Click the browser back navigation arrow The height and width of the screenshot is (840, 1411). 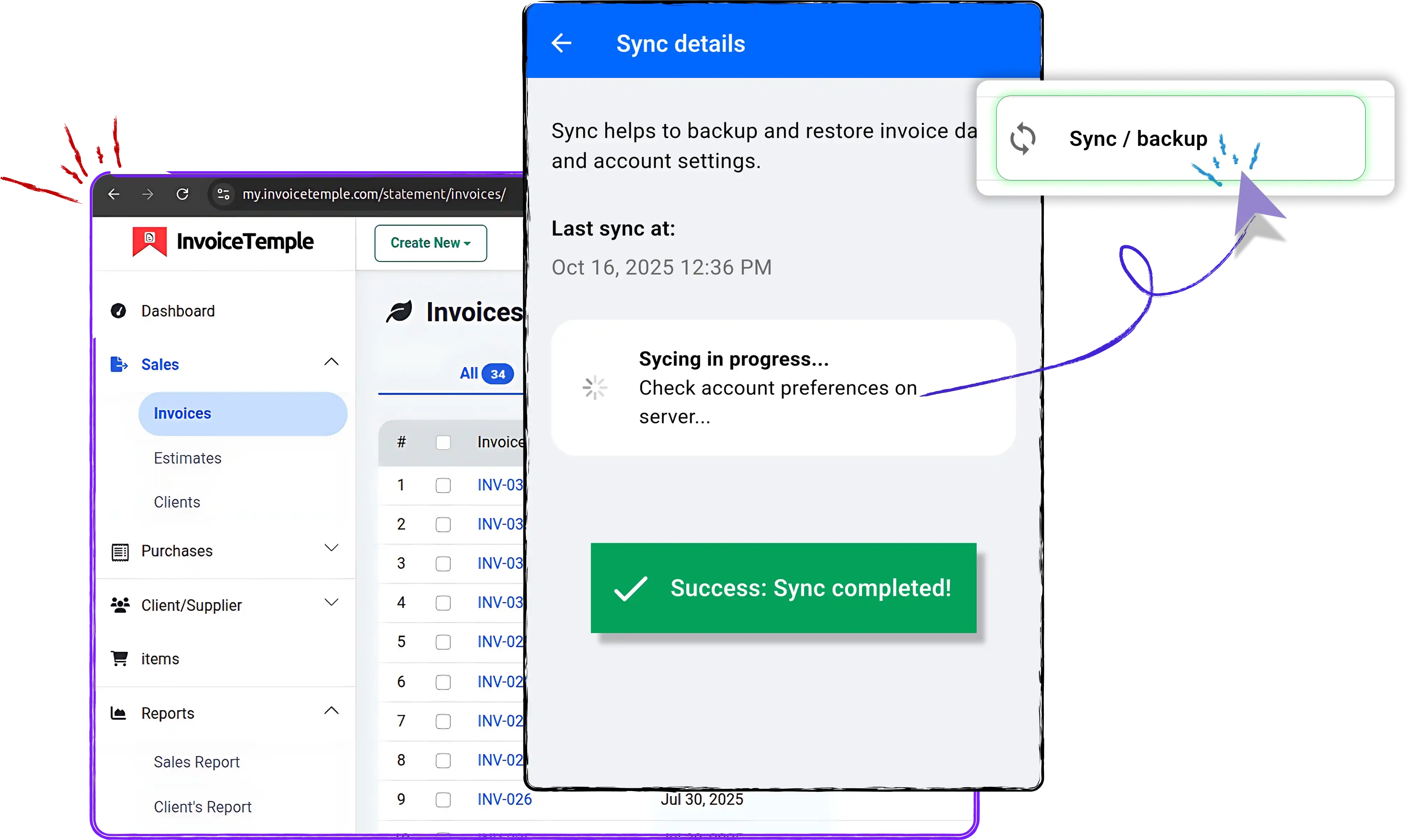pyautogui.click(x=114, y=194)
